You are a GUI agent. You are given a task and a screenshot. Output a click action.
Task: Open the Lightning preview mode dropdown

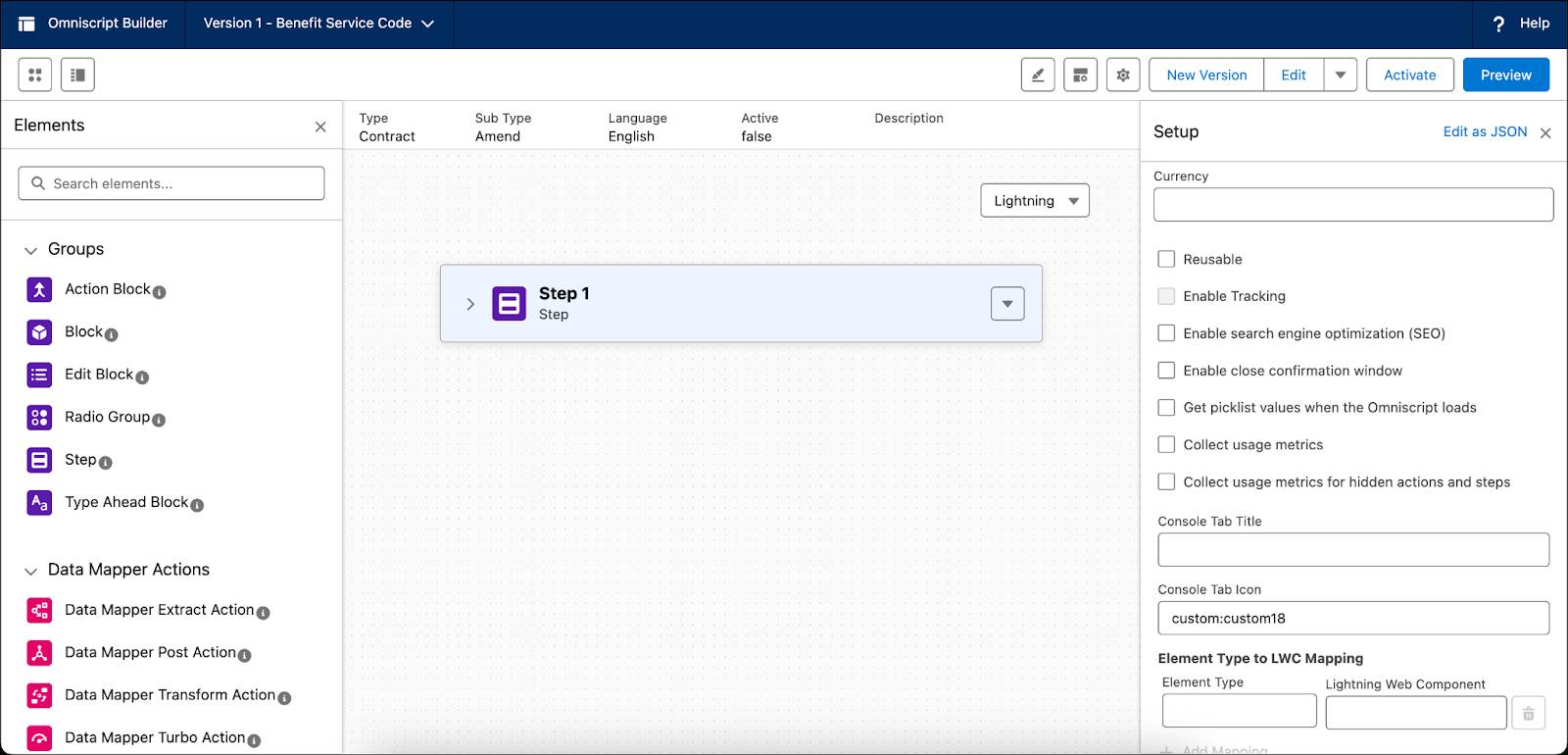pos(1035,201)
